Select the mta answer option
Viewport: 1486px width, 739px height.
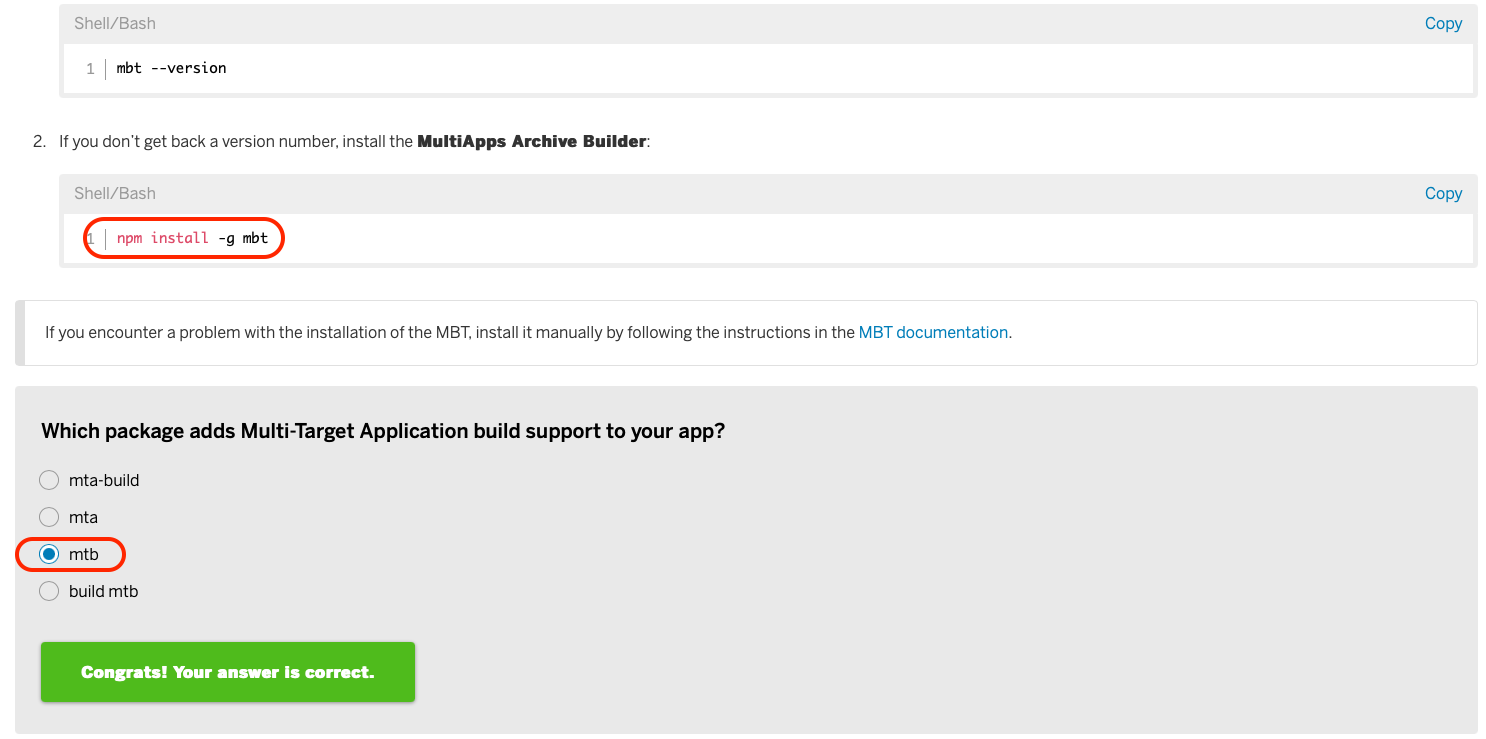[49, 517]
